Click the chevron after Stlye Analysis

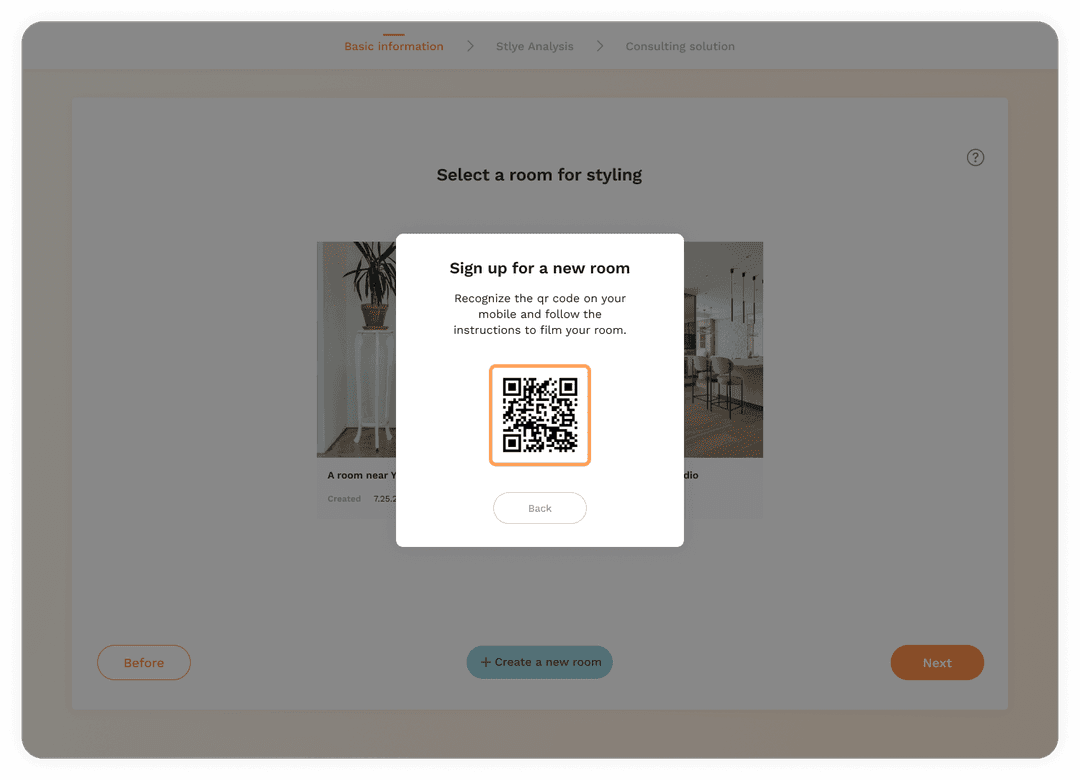pos(599,46)
